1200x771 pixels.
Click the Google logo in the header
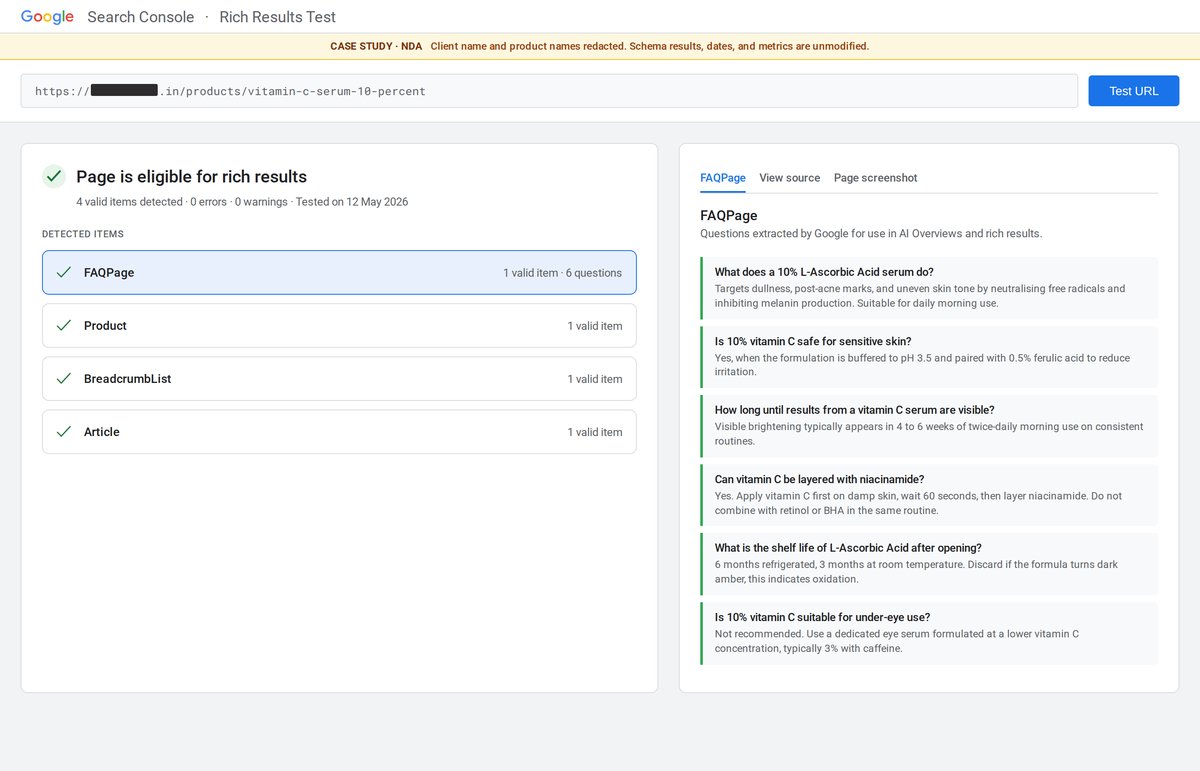point(47,17)
